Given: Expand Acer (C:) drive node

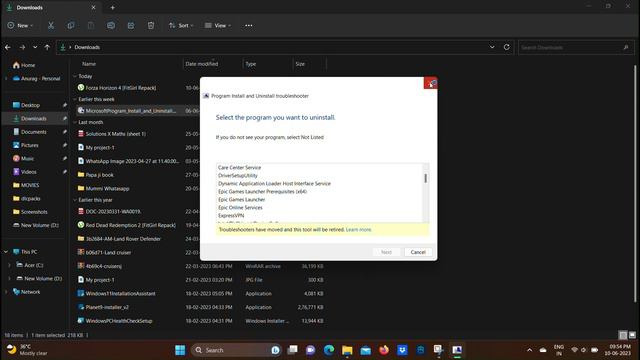Looking at the screenshot, I should tap(9, 265).
